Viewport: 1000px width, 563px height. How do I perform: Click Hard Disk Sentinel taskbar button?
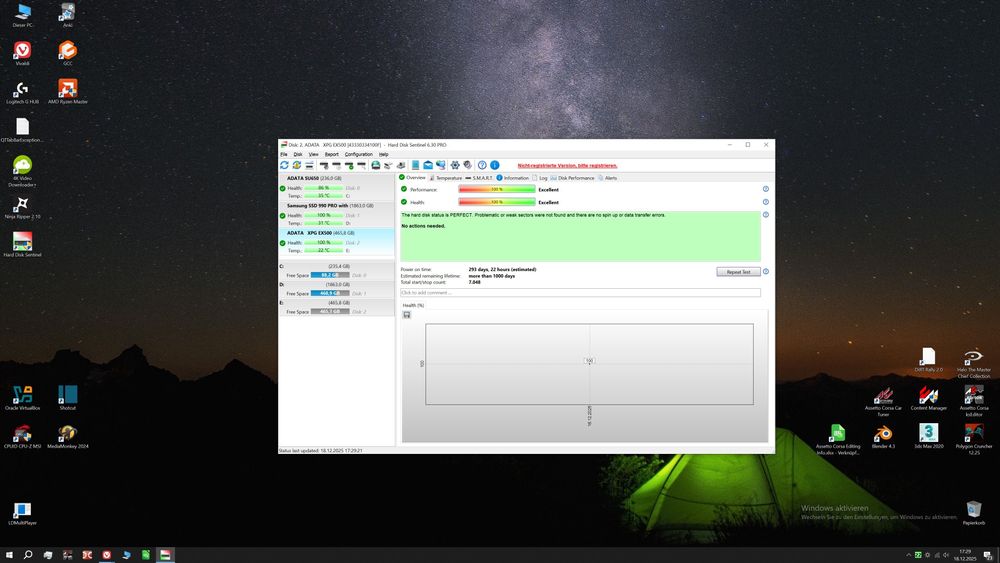165,555
